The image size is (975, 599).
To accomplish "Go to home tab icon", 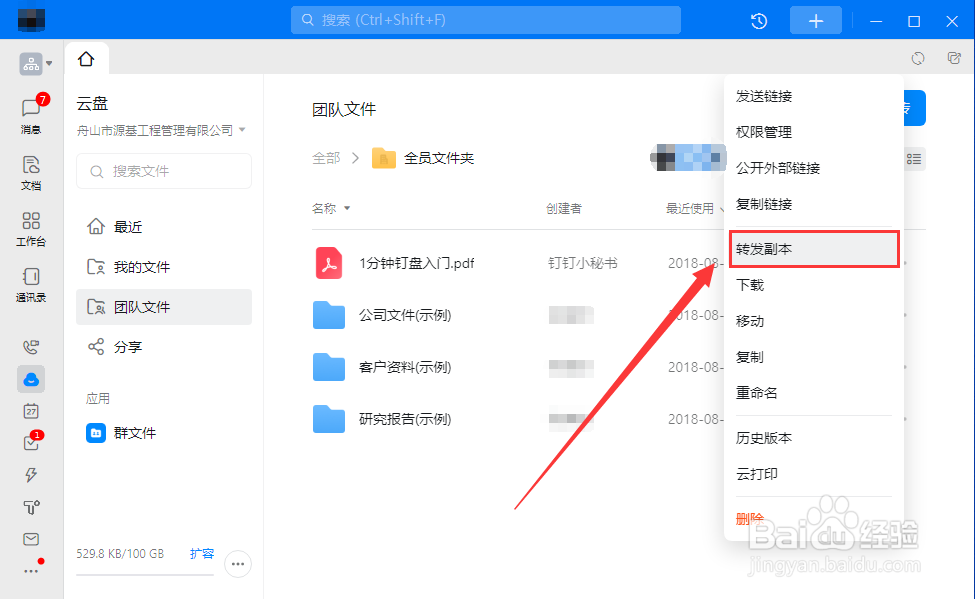I will click(86, 59).
